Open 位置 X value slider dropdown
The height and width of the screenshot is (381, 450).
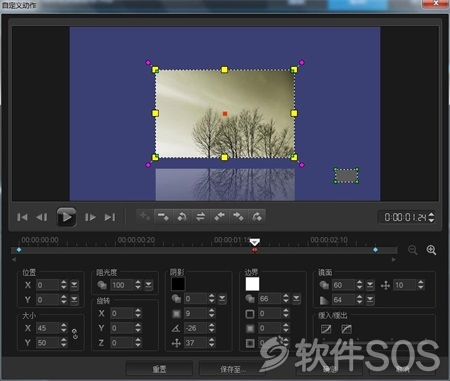pos(74,285)
